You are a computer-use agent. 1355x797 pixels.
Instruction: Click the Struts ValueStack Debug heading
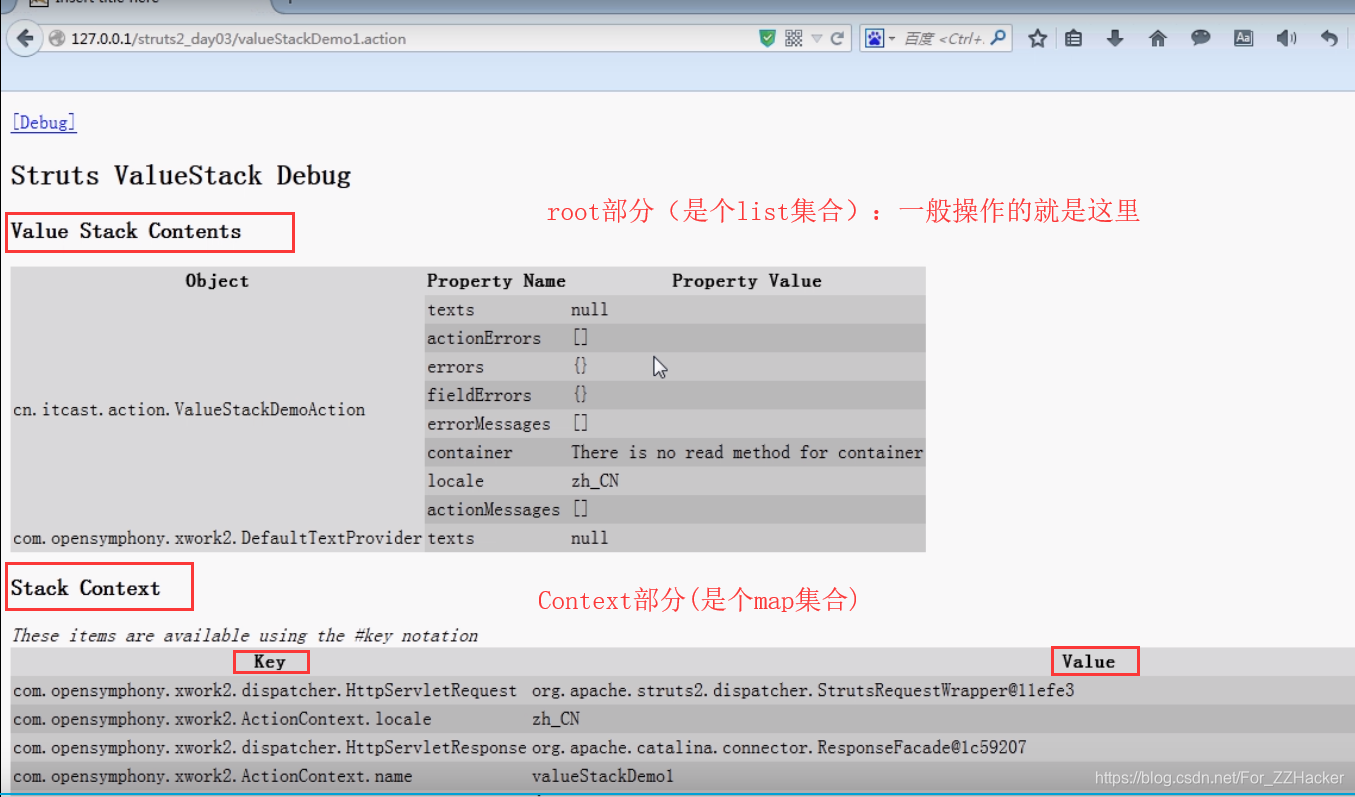(181, 176)
